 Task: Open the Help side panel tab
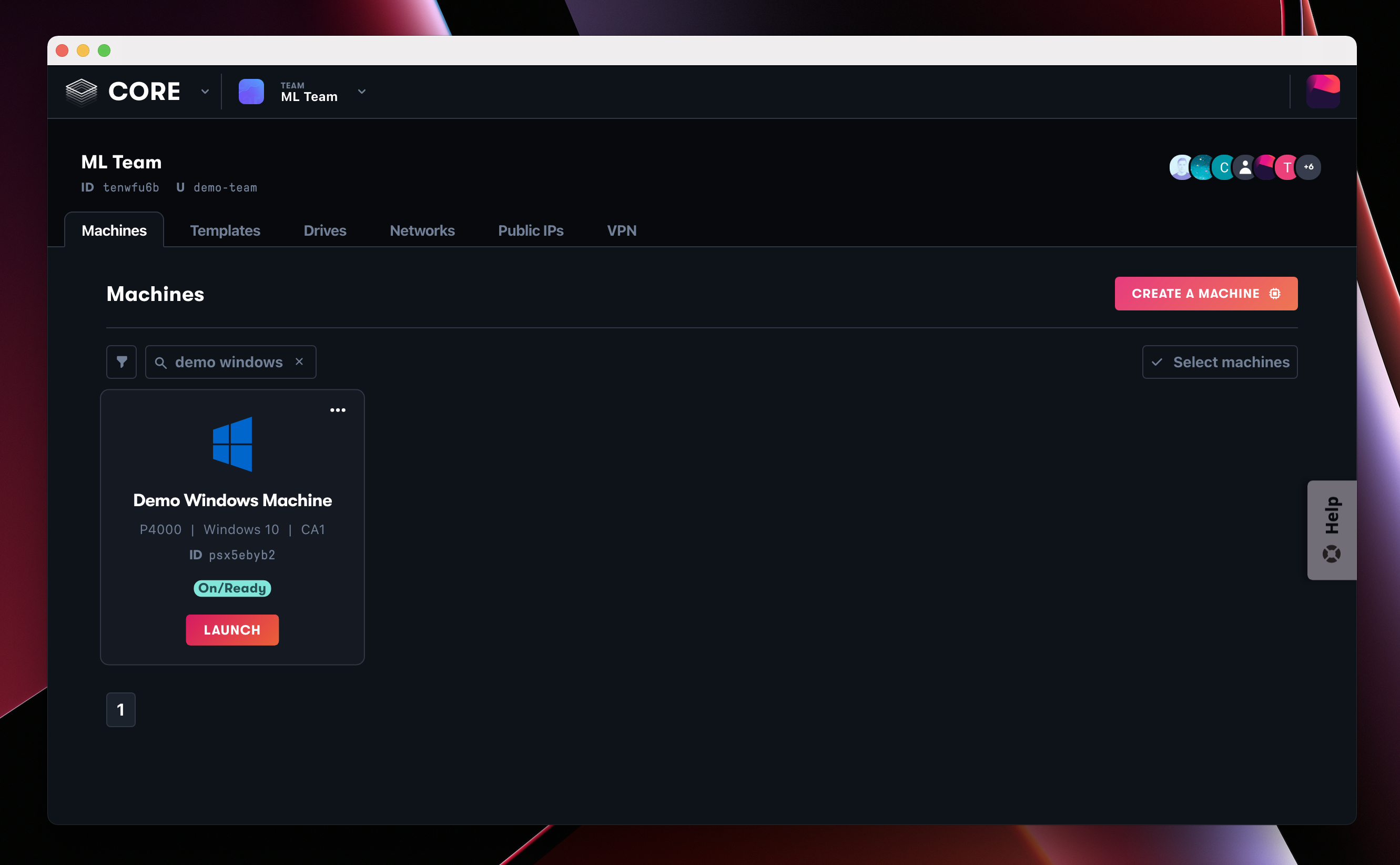(1332, 530)
